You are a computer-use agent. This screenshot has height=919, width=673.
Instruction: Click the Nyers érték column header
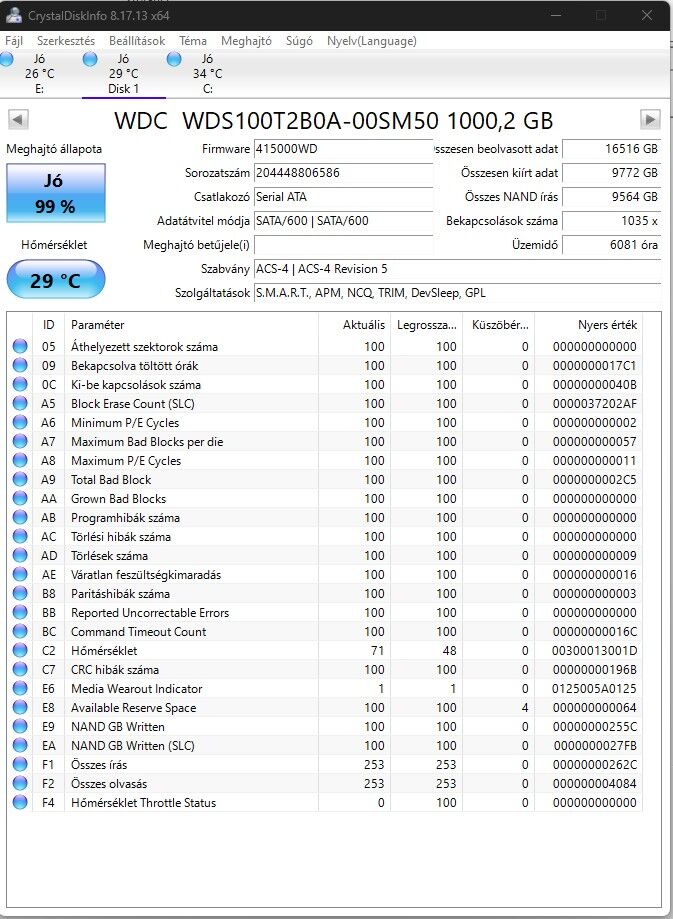pos(589,325)
